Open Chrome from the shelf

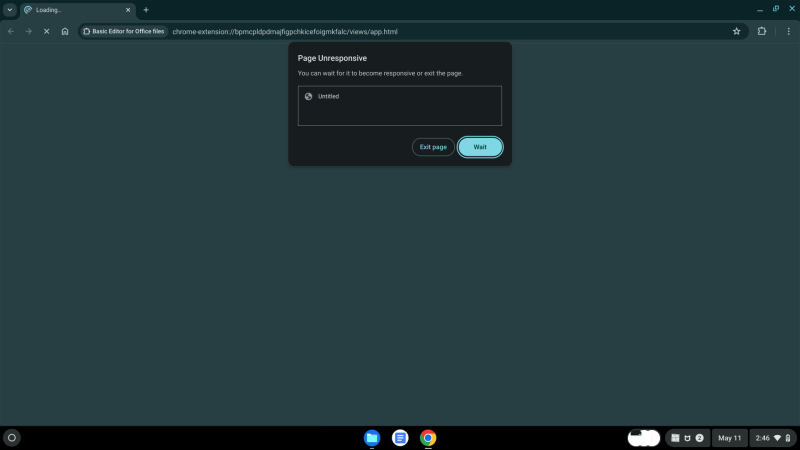[x=428, y=438]
